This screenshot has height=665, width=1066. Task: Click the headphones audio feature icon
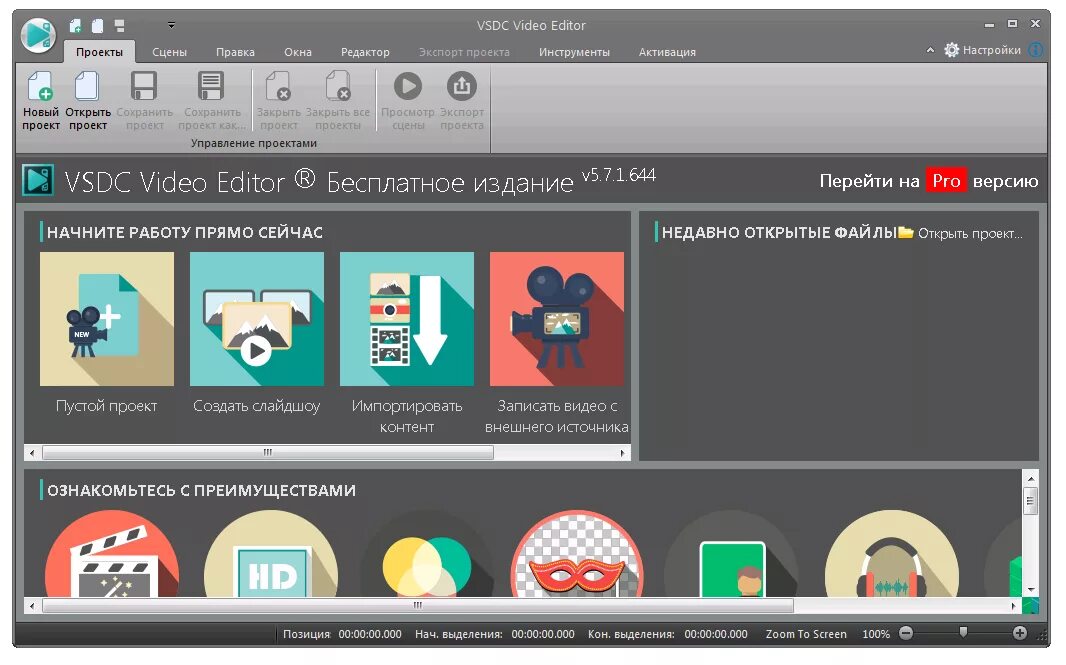(x=891, y=554)
